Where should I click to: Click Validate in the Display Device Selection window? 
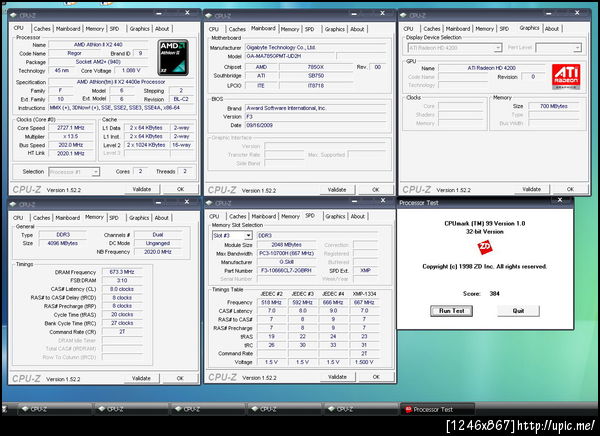coord(532,189)
